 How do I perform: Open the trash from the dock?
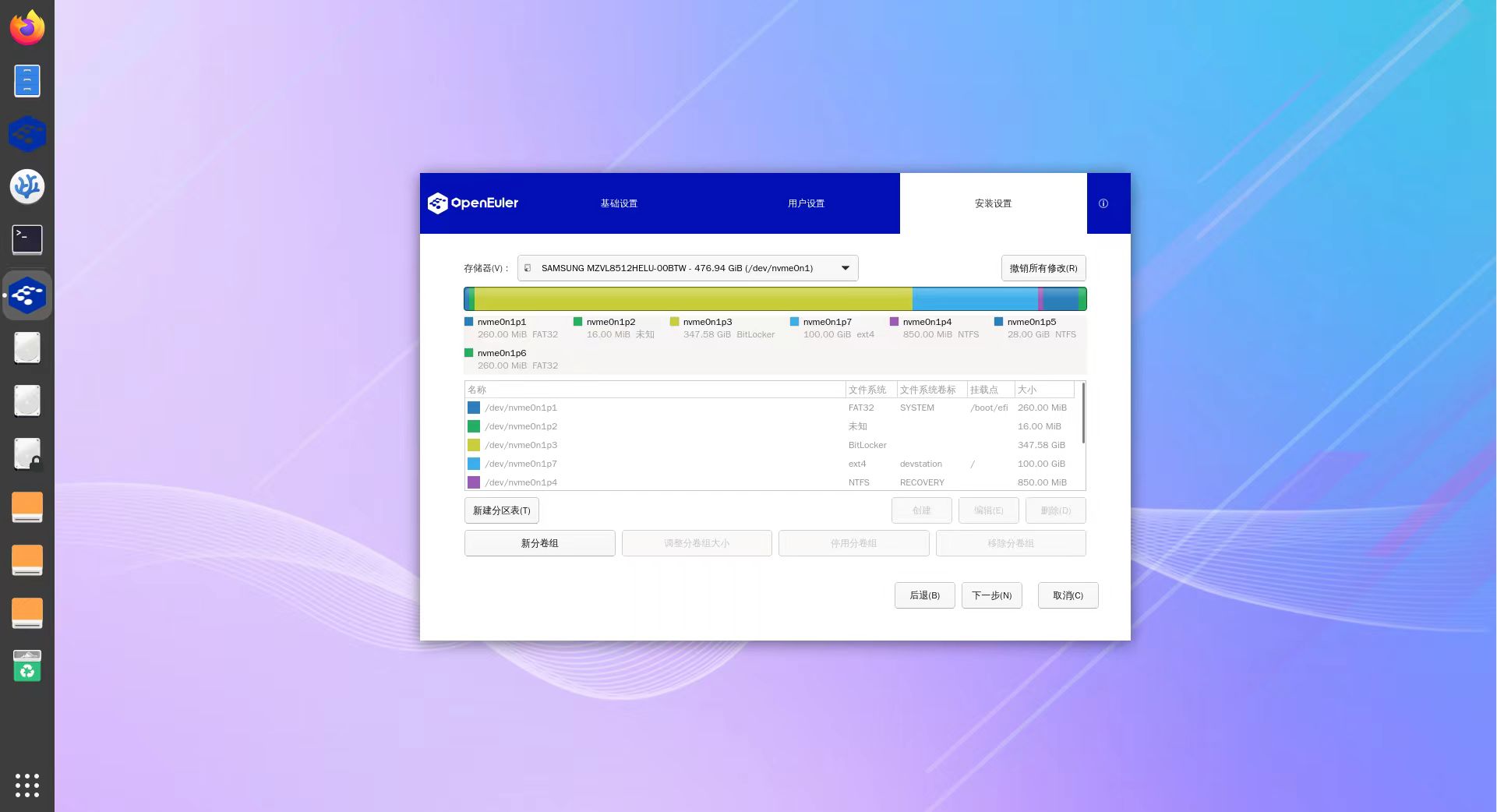[x=27, y=667]
